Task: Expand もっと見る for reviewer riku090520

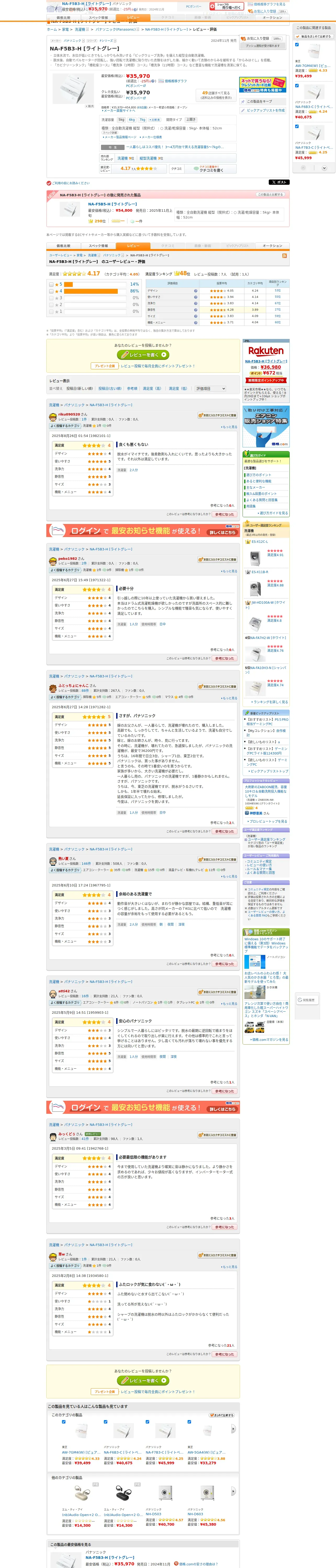Action: 229,427
